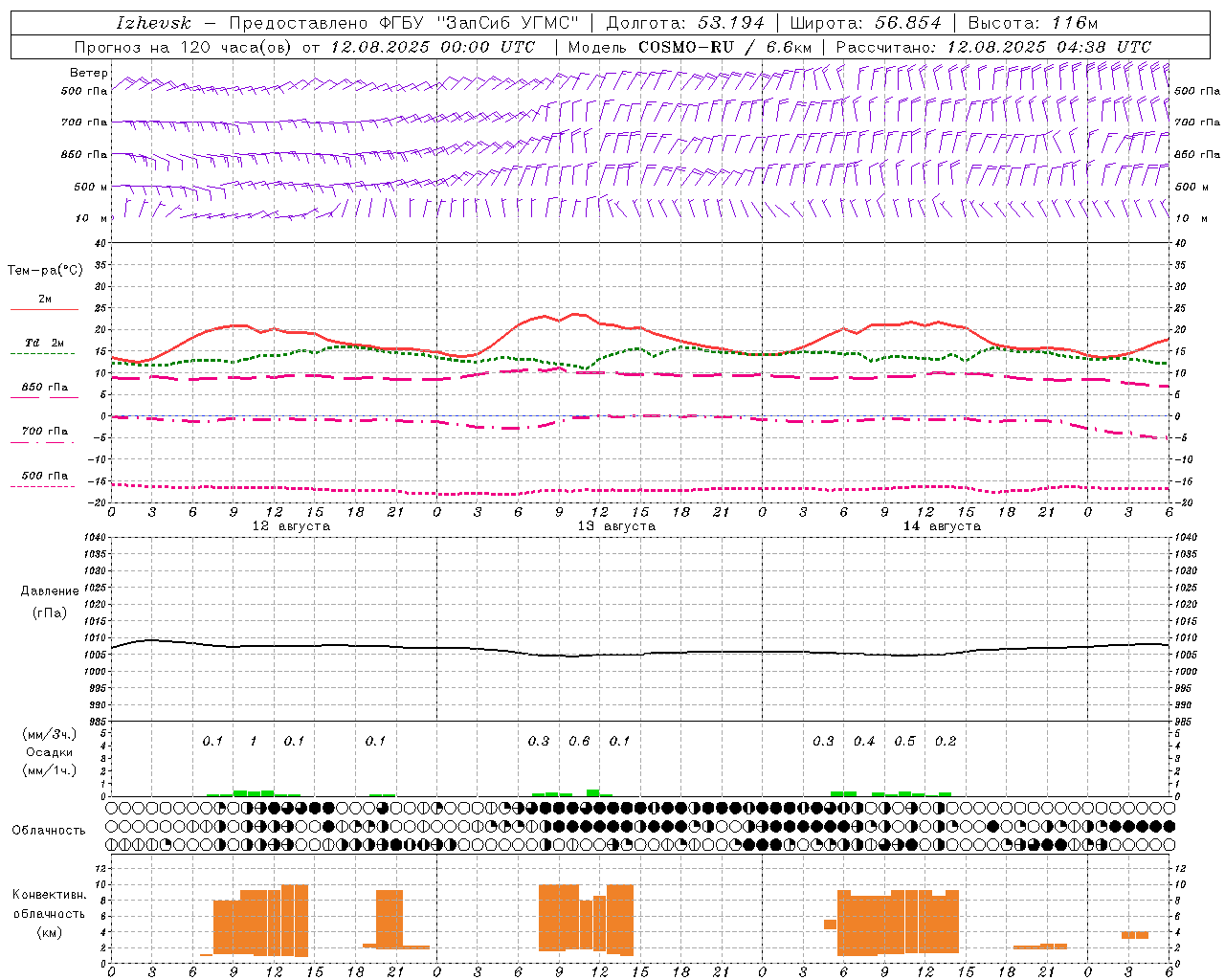Click the "700 гПа" temperature legend entry
Screen dimensions: 1225x980
[x=45, y=431]
